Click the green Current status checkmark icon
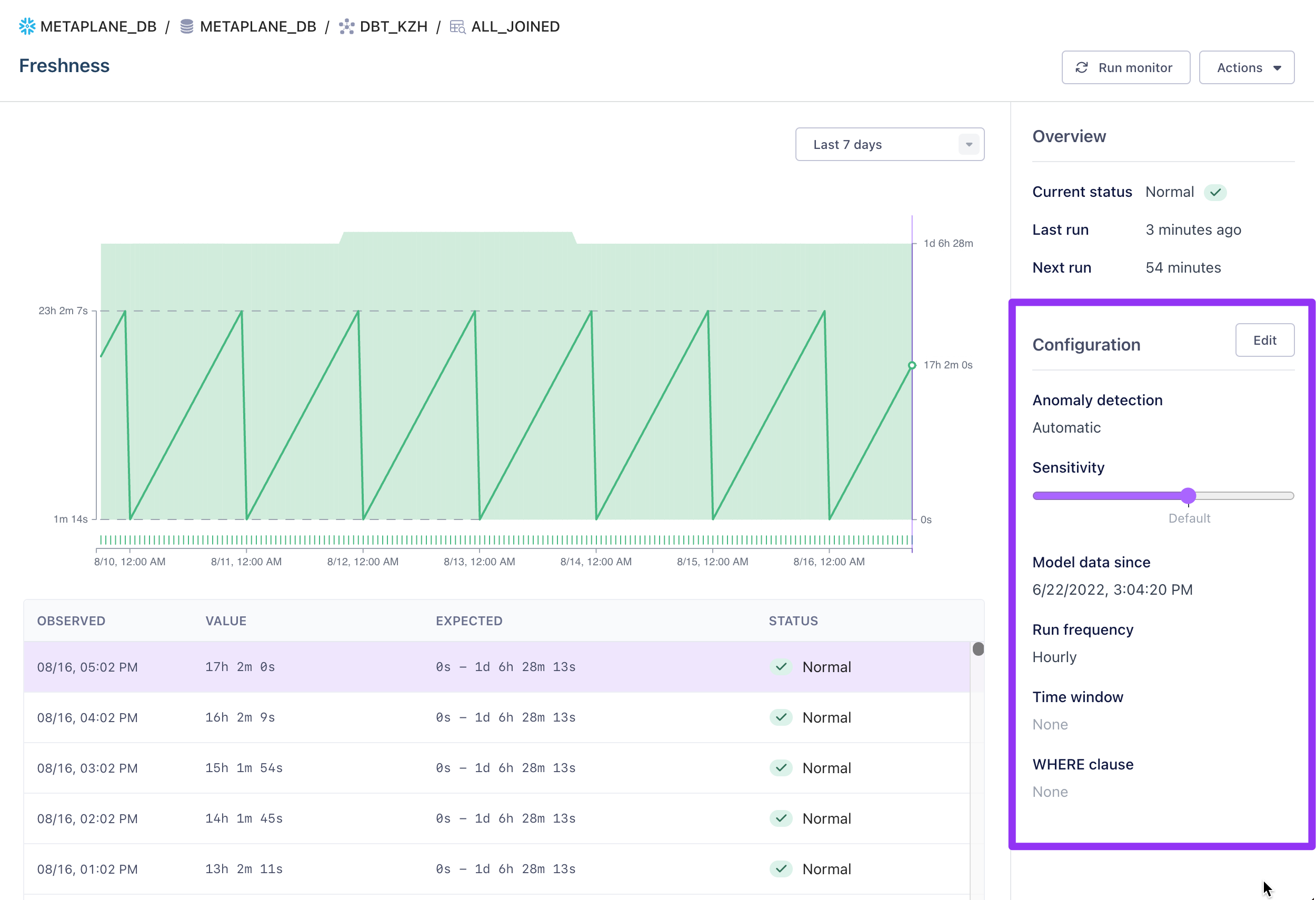The height and width of the screenshot is (900, 1316). tap(1215, 193)
